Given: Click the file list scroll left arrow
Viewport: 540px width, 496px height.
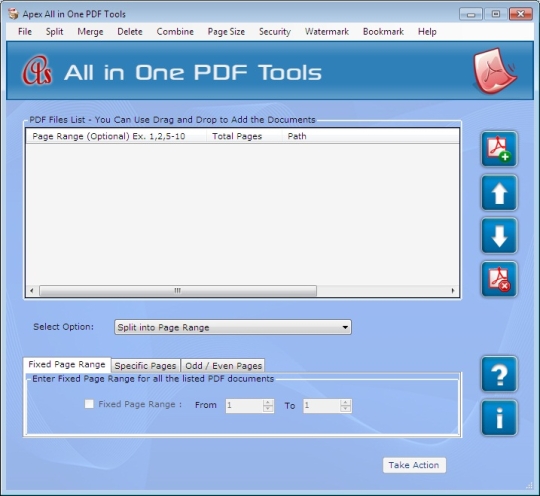Looking at the screenshot, I should coord(32,291).
